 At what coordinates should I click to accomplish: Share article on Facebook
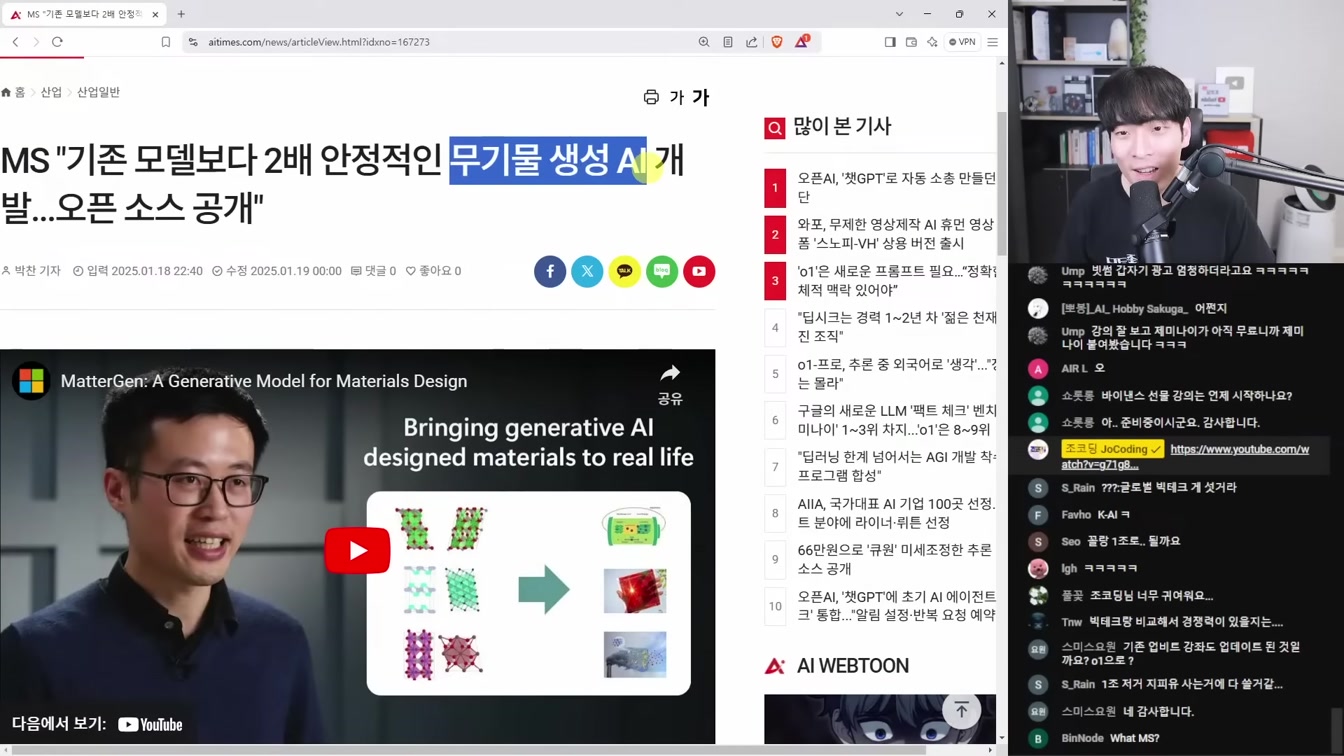click(550, 271)
